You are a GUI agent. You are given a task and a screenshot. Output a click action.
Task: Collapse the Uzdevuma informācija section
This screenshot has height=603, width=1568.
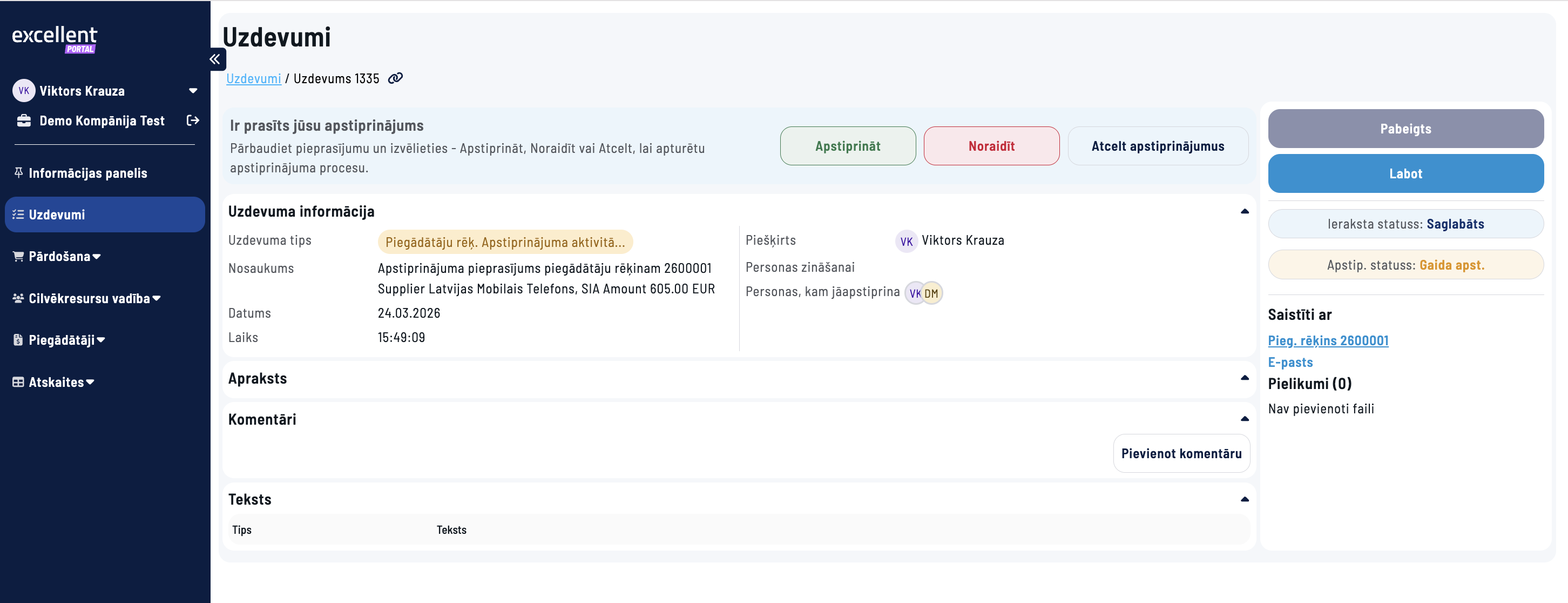1244,211
